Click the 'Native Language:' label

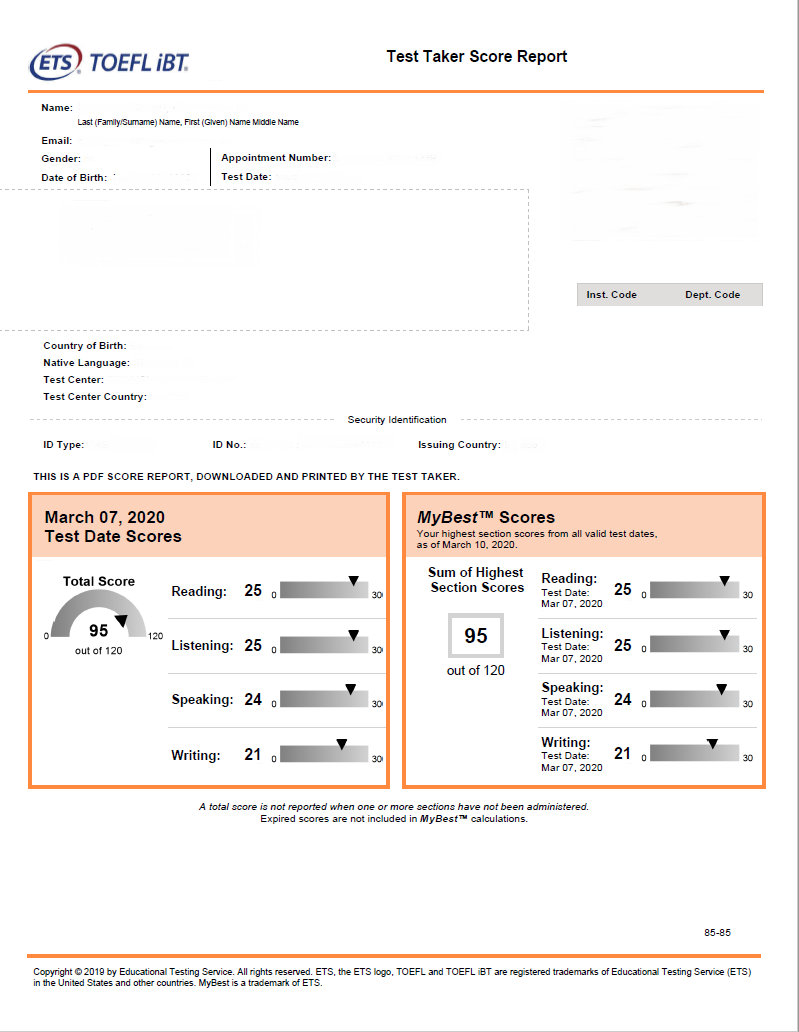point(86,363)
